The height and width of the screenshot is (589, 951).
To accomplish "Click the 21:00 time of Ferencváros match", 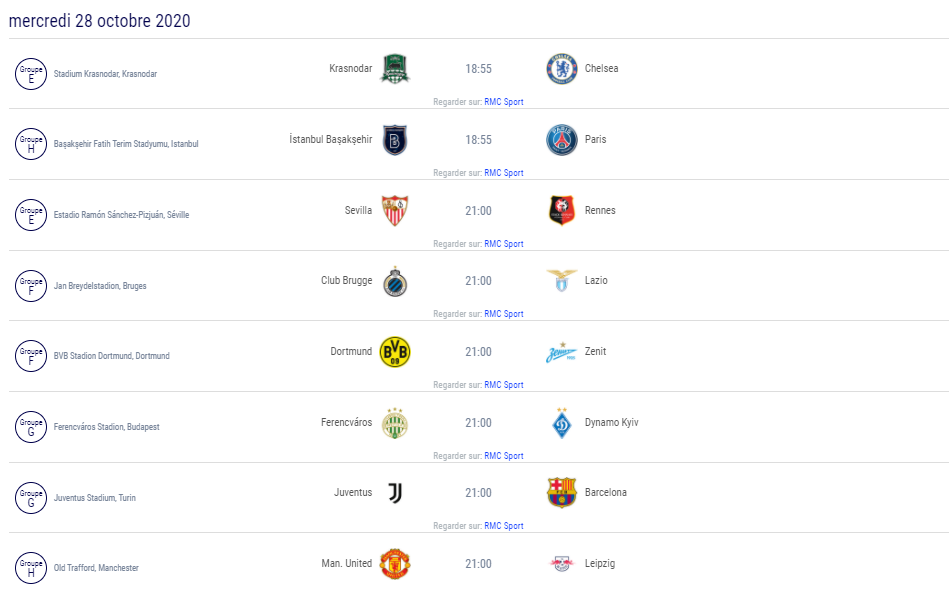I will click(x=478, y=423).
